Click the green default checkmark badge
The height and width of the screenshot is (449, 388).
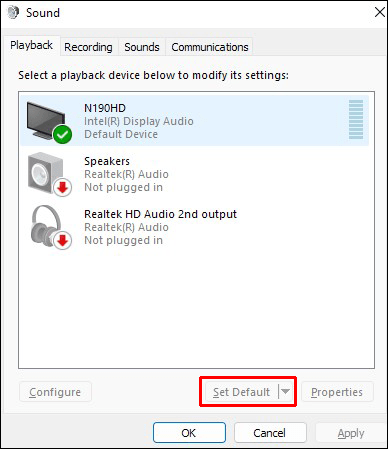pyautogui.click(x=62, y=134)
